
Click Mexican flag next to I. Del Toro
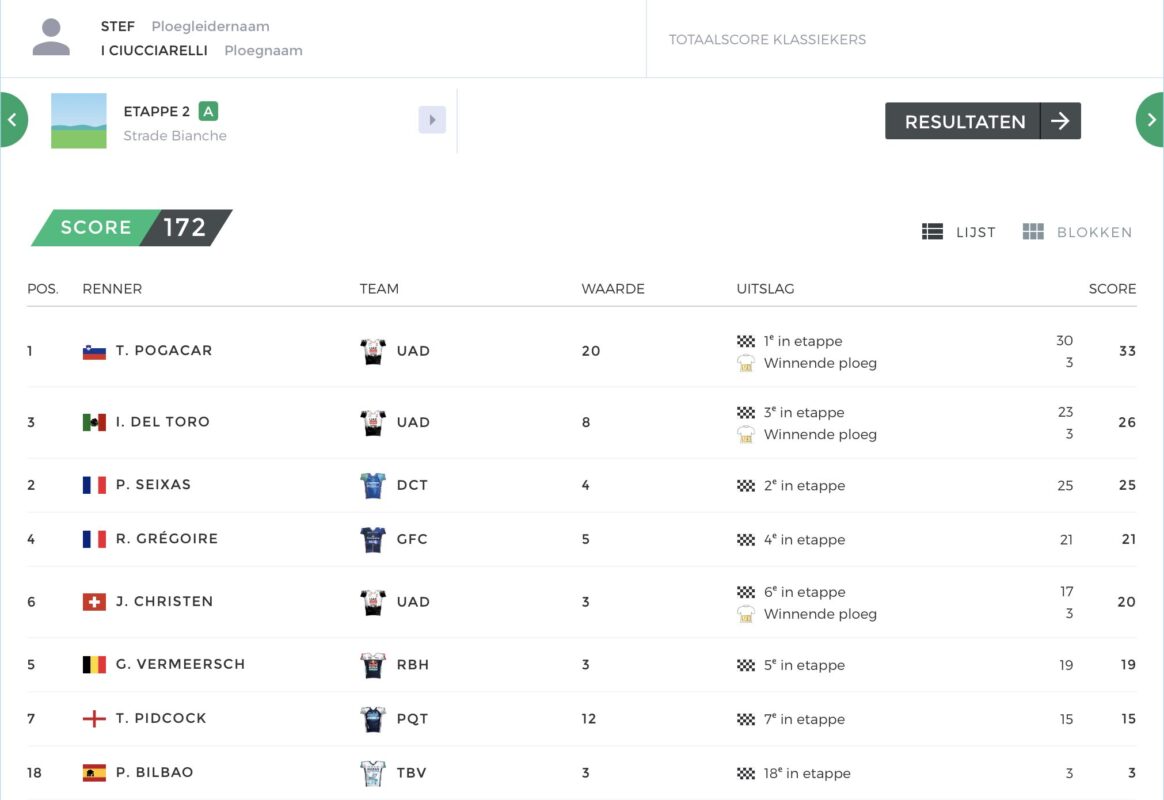point(94,422)
